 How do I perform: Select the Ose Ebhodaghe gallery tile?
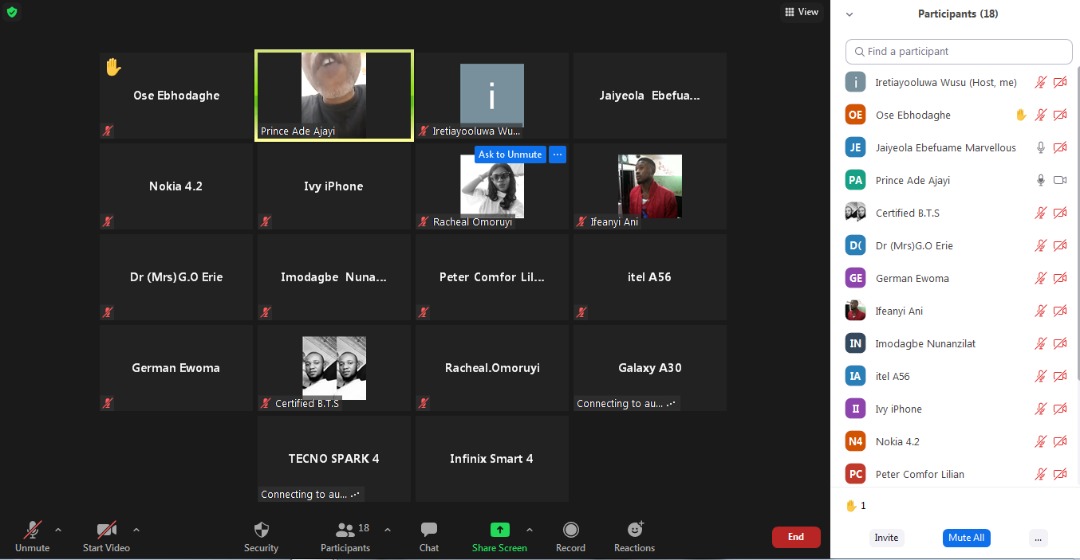click(x=176, y=95)
